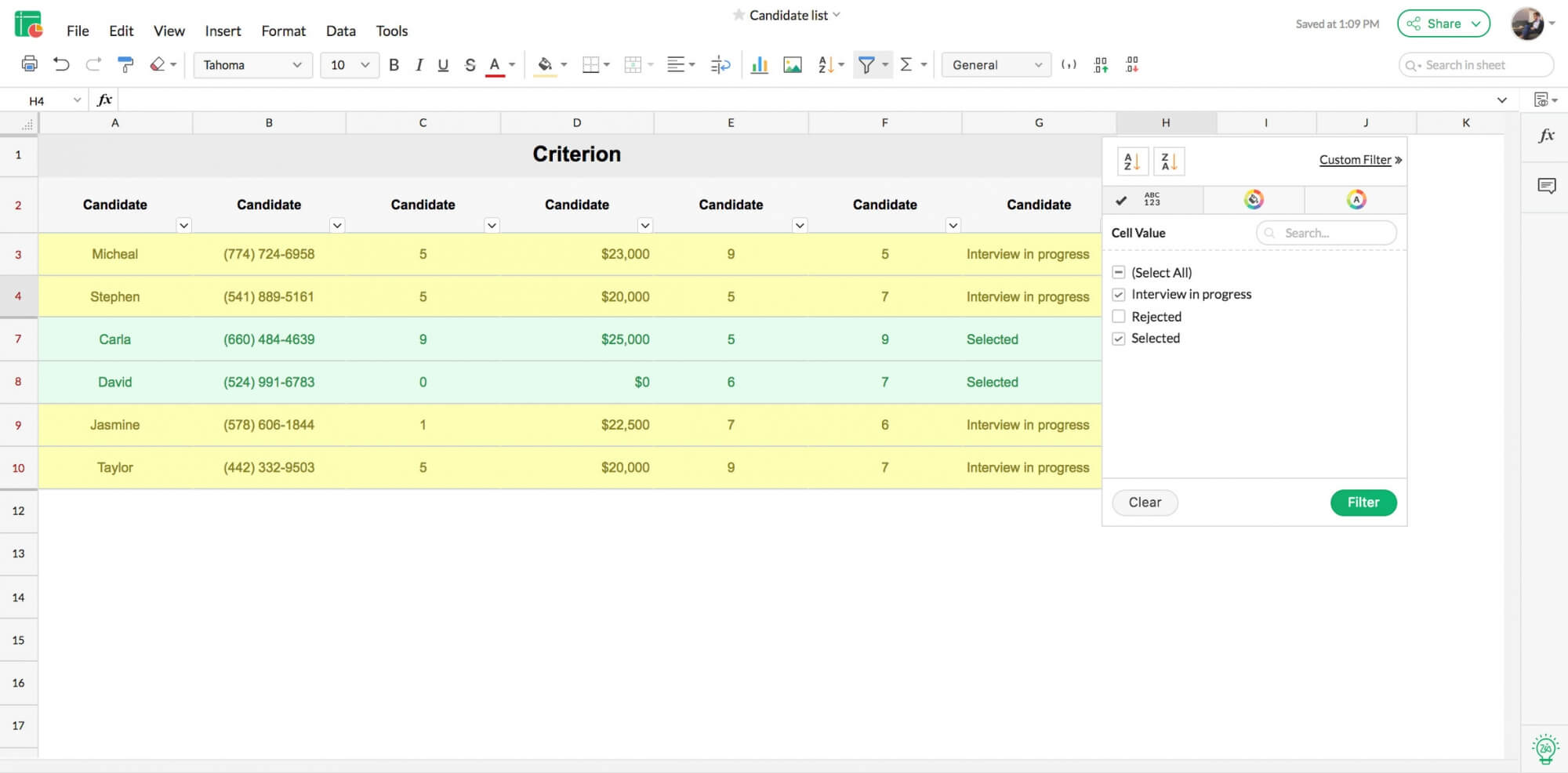Open column E filter dropdown arrow
This screenshot has height=773, width=1568.
click(x=800, y=226)
